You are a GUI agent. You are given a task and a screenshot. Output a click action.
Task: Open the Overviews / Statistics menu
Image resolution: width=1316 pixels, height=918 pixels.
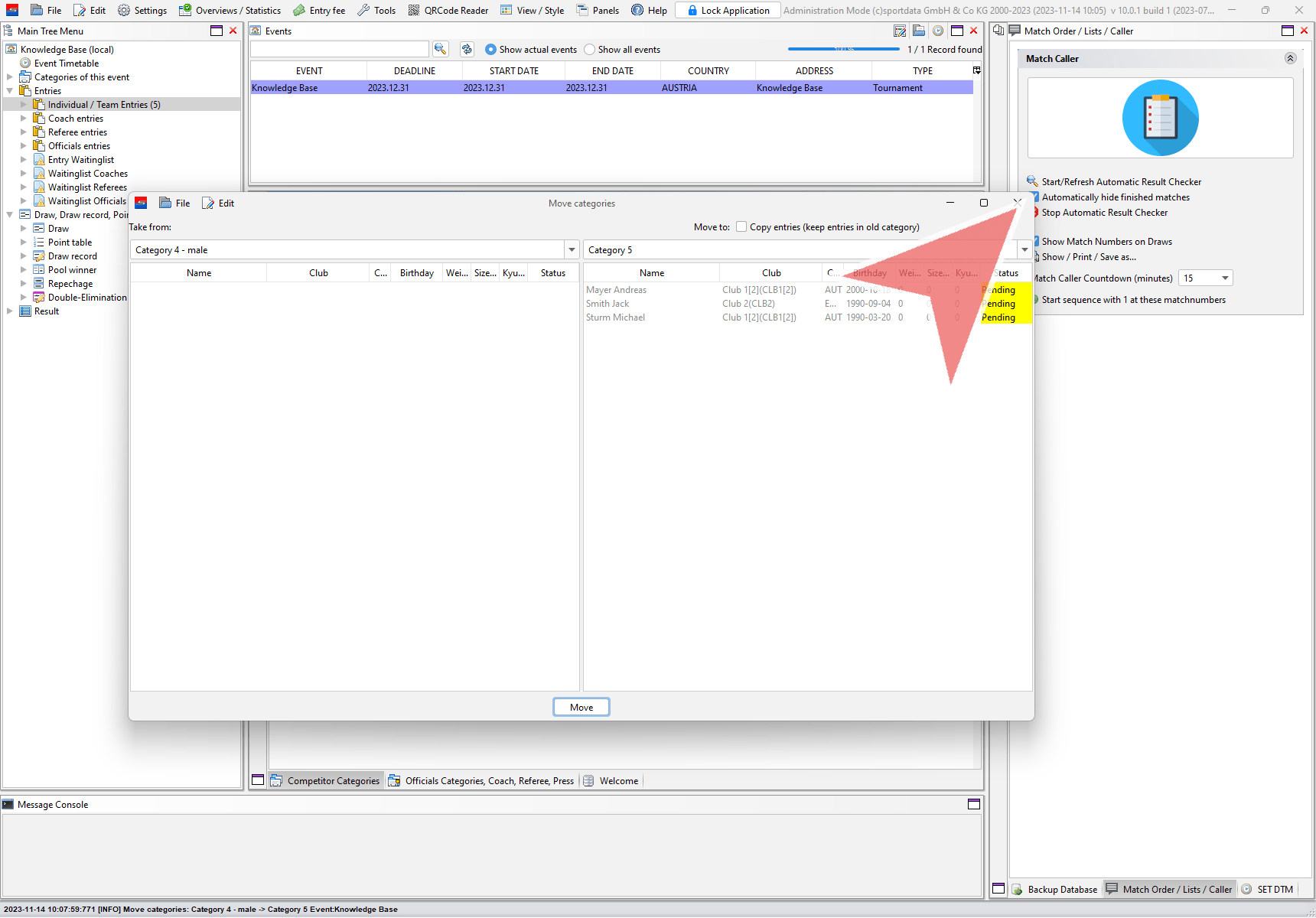[x=230, y=10]
